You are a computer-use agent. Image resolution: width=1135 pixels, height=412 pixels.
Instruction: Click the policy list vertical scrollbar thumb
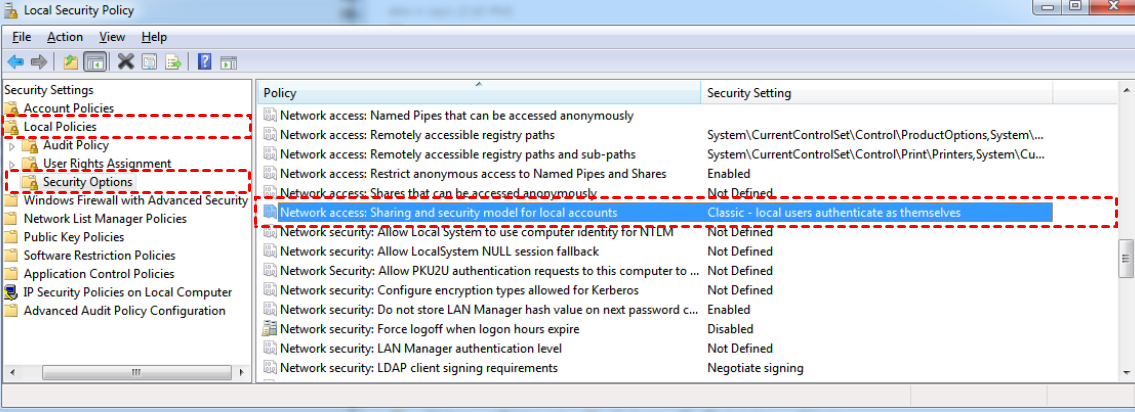[x=1125, y=263]
